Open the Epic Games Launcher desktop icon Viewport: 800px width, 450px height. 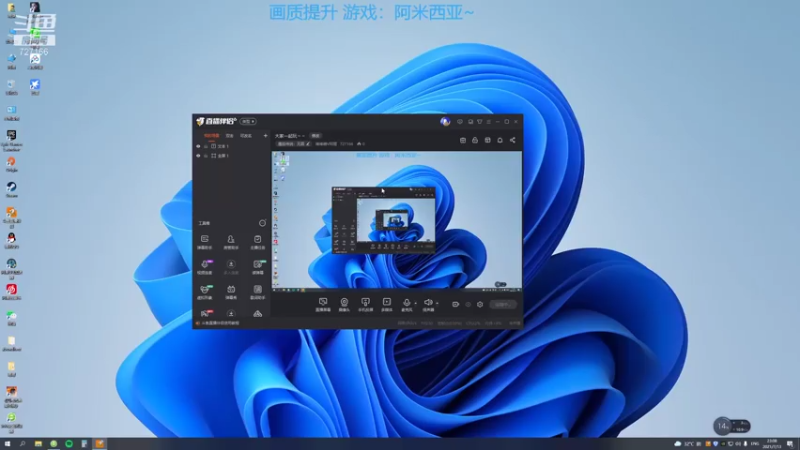(11, 140)
